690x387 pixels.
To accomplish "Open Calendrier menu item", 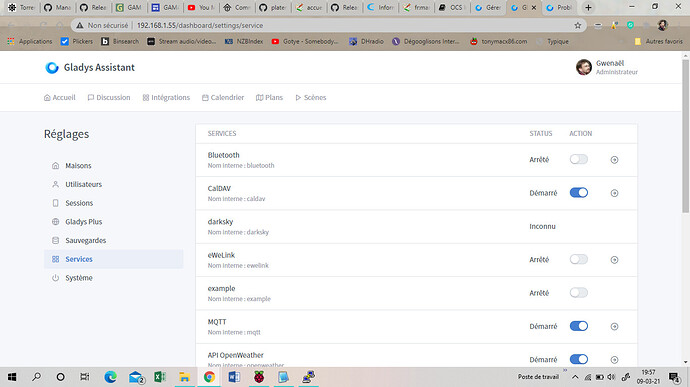I will click(x=223, y=98).
